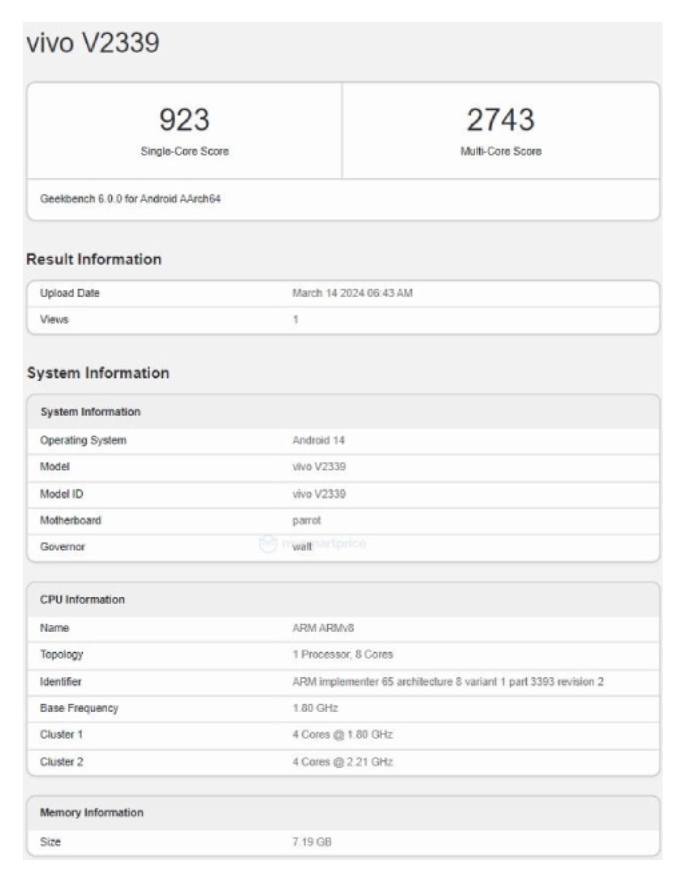Click the 'Result Information' heading
This screenshot has height=877, width=679.
point(94,260)
